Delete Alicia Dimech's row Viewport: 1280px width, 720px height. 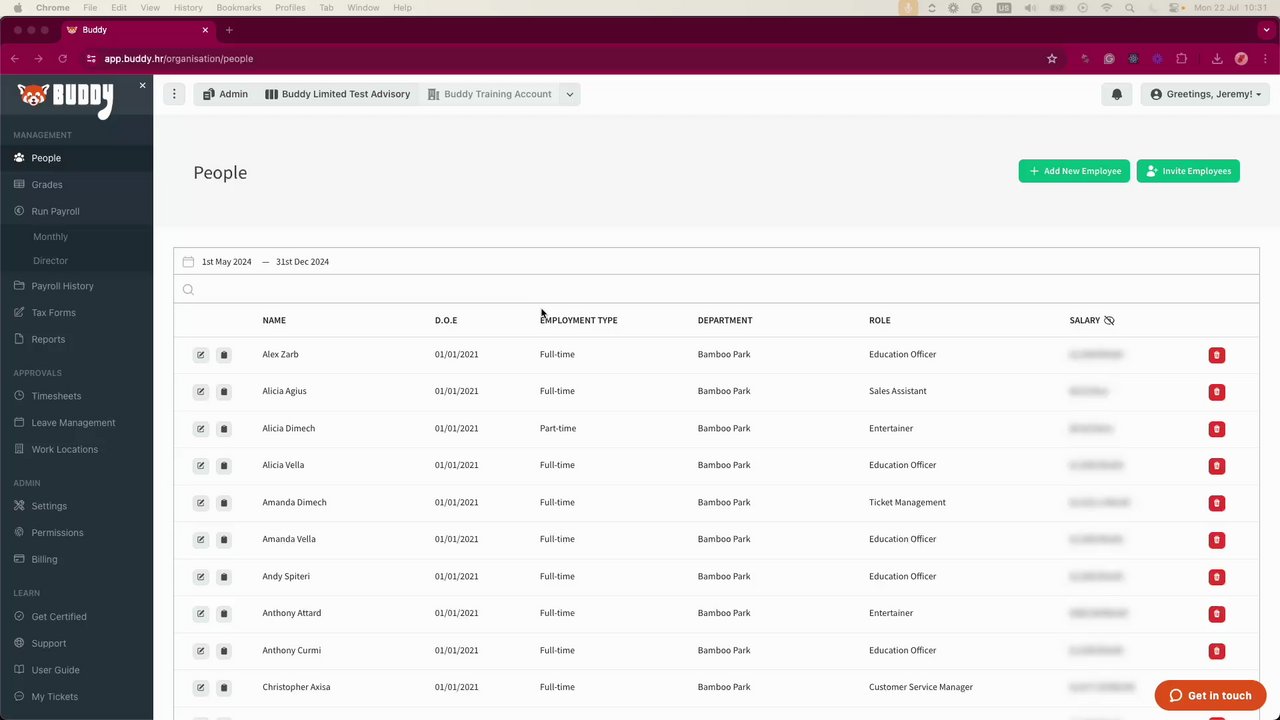(x=1217, y=429)
